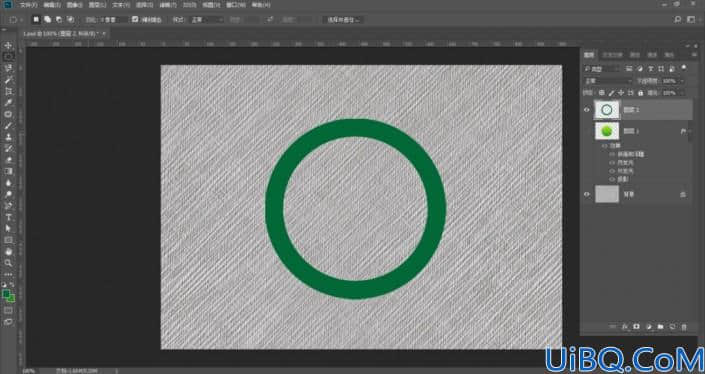Screen dimensions: 705x374
Task: Click New Selection mode icon
Action: tap(36, 19)
